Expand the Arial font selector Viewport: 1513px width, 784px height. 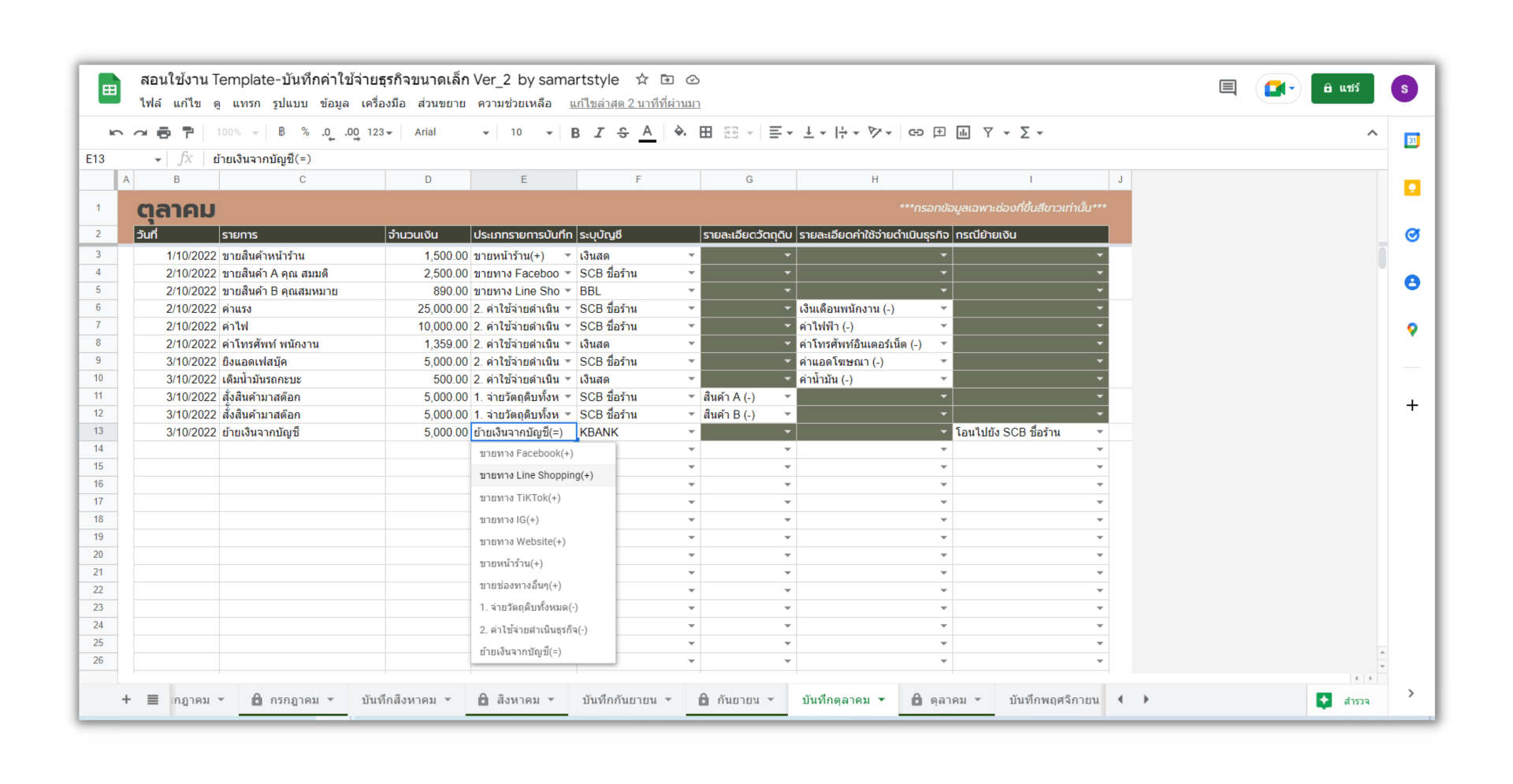[x=449, y=132]
